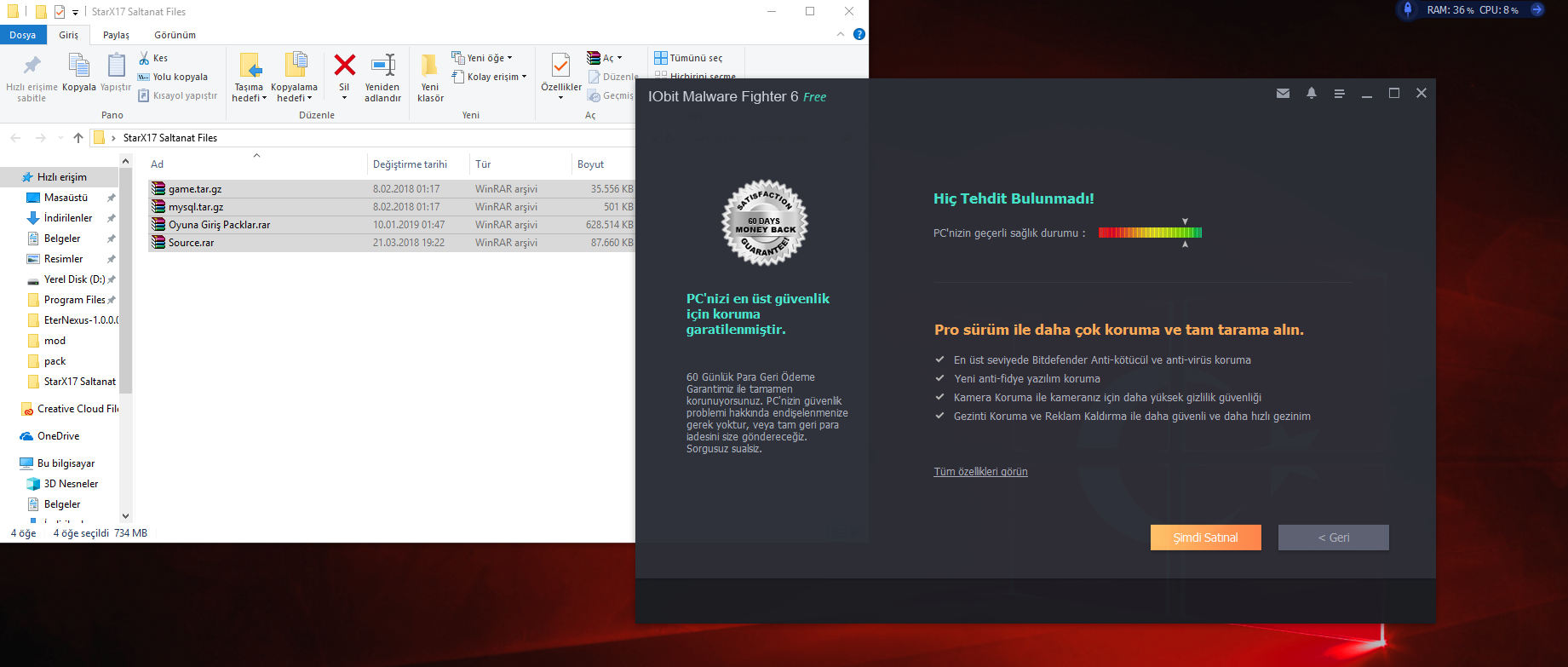Switch to the Giriş ribbon tab

(x=68, y=35)
